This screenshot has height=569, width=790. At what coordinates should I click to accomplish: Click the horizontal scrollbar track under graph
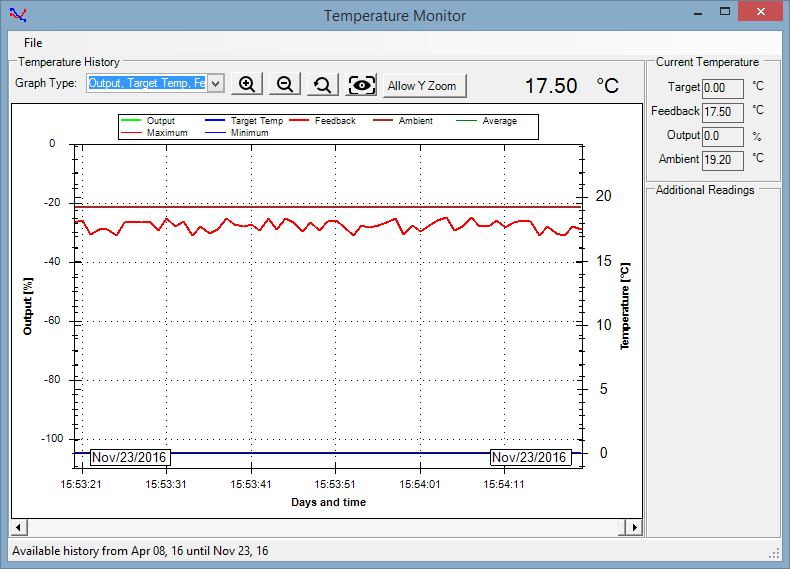click(322, 528)
